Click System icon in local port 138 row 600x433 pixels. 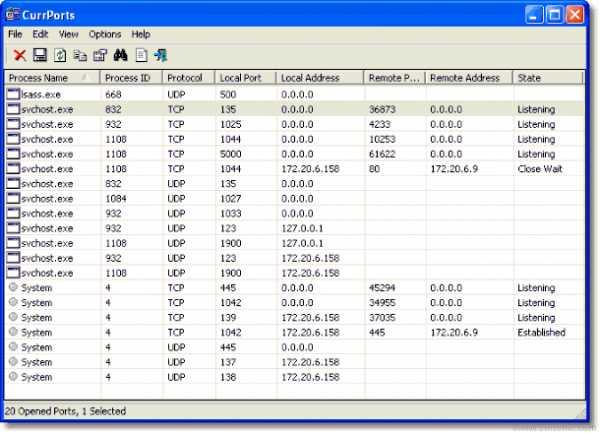click(x=13, y=376)
